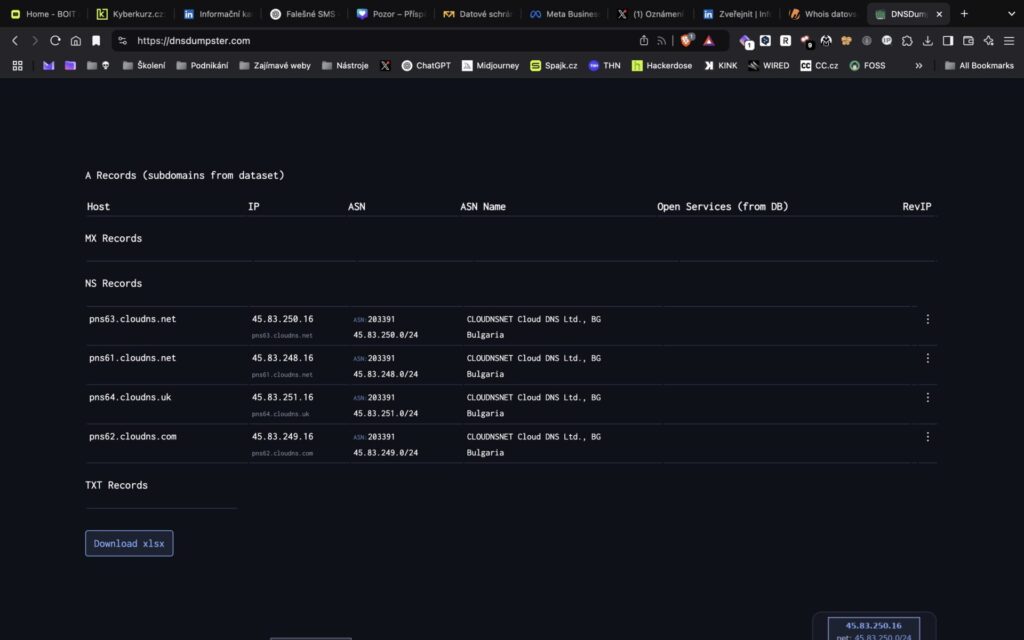
Task: Switch to the Whois datov tab
Action: point(823,14)
